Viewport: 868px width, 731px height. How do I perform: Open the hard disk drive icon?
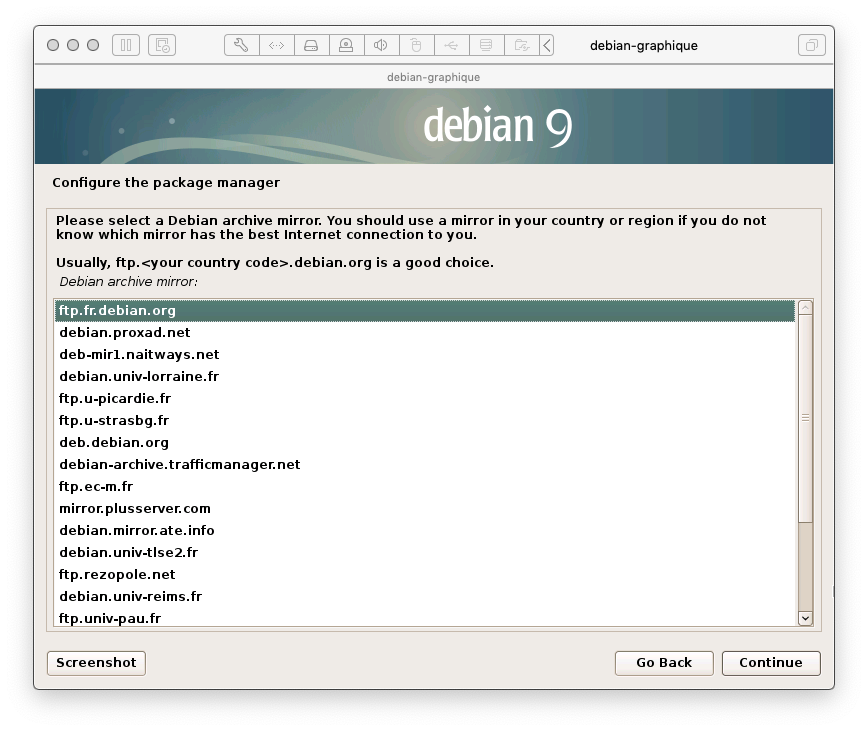(312, 45)
